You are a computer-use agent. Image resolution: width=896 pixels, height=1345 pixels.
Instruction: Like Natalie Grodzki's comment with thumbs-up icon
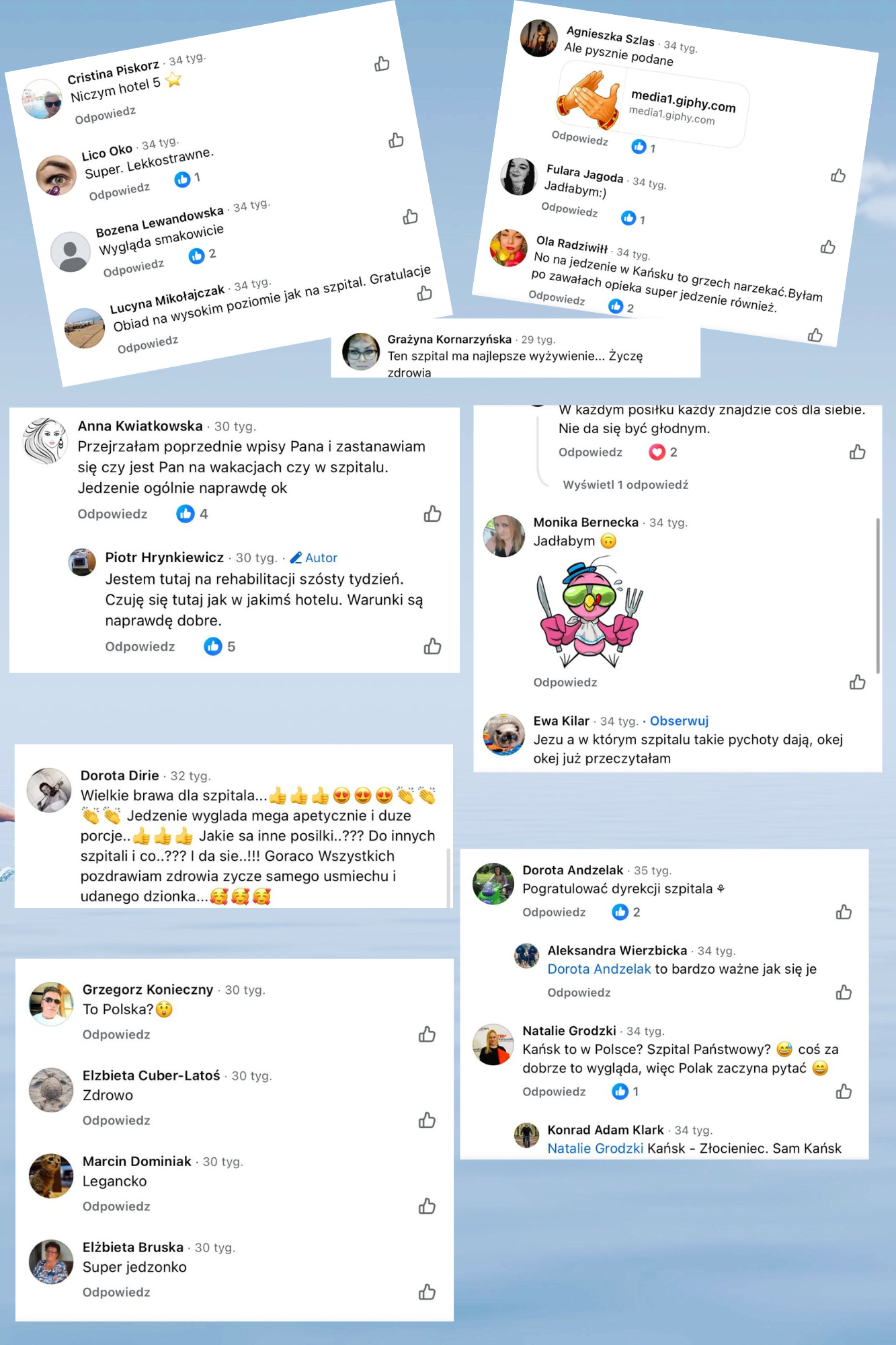(x=844, y=1092)
